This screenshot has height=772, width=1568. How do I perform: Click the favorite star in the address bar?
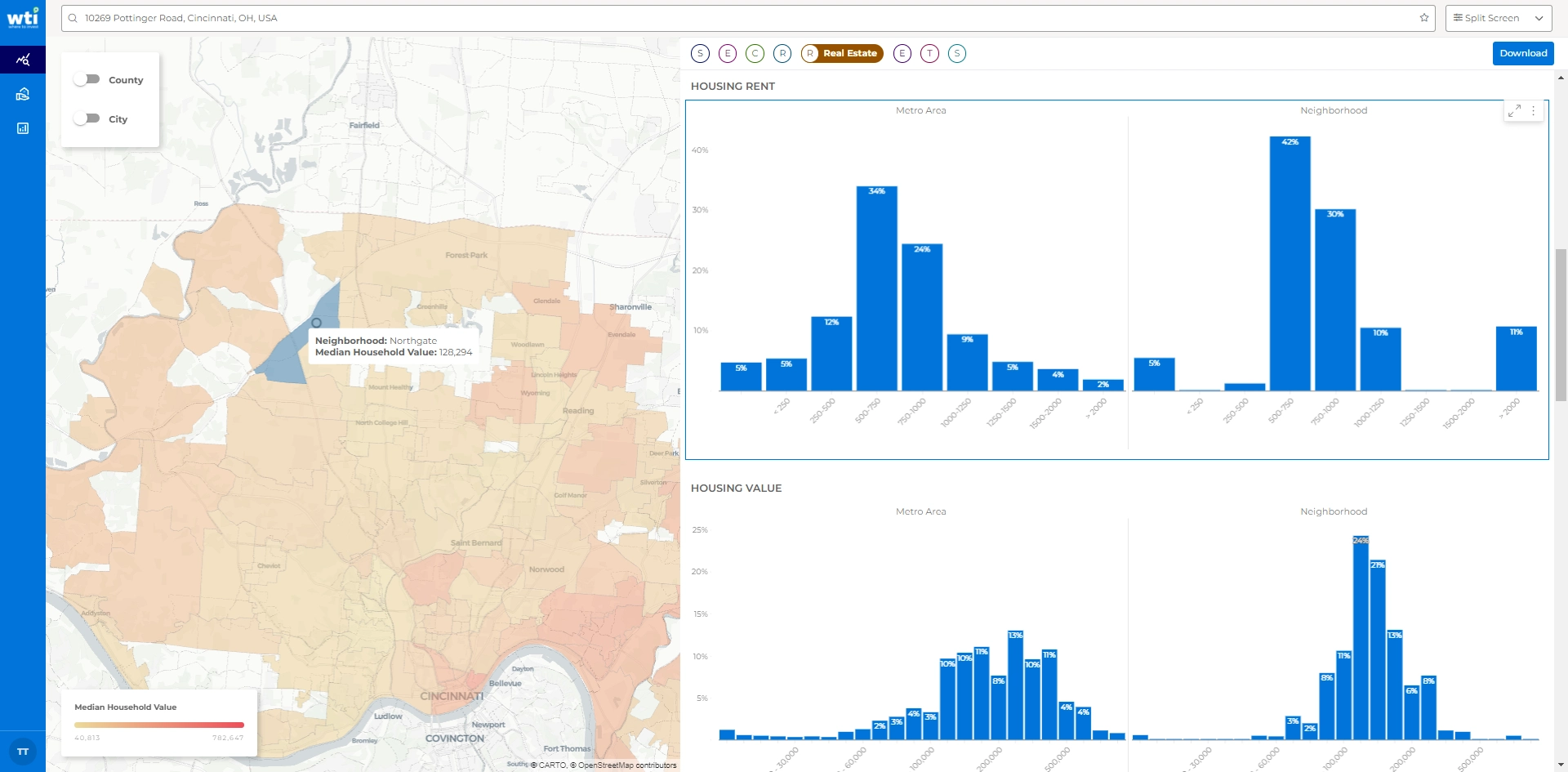pyautogui.click(x=1424, y=18)
